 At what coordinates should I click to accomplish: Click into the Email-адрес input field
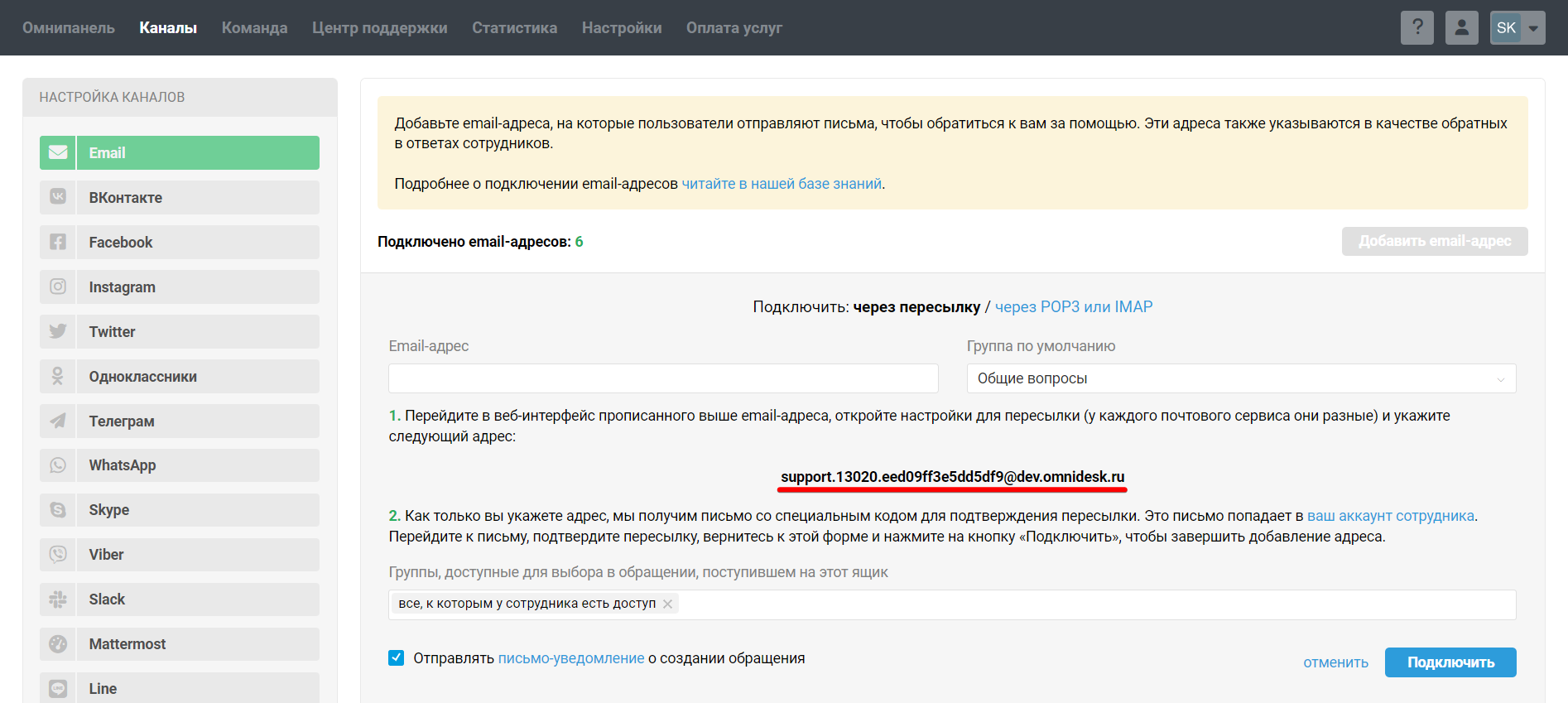(663, 378)
